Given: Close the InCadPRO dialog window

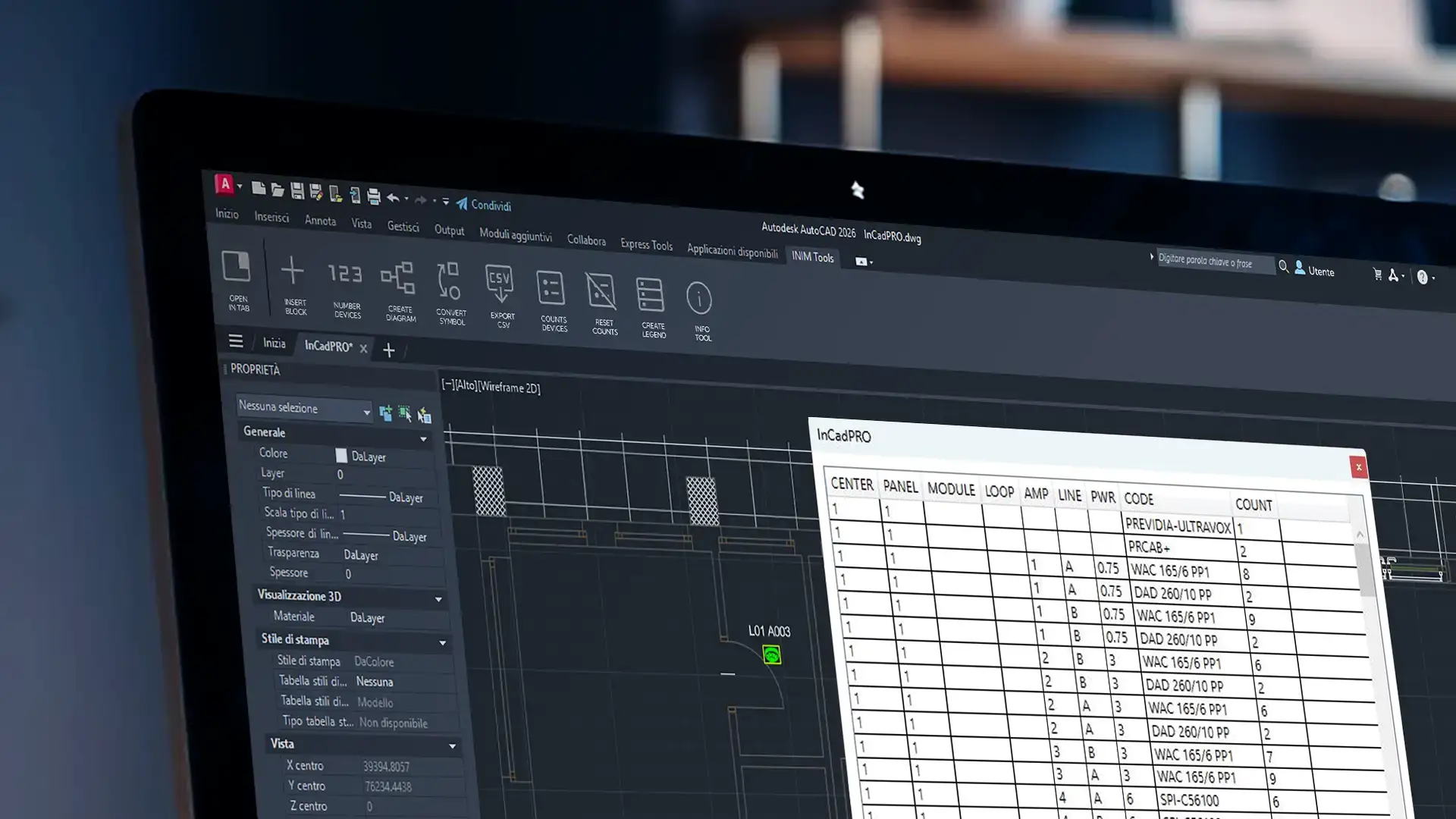Looking at the screenshot, I should 1358,467.
